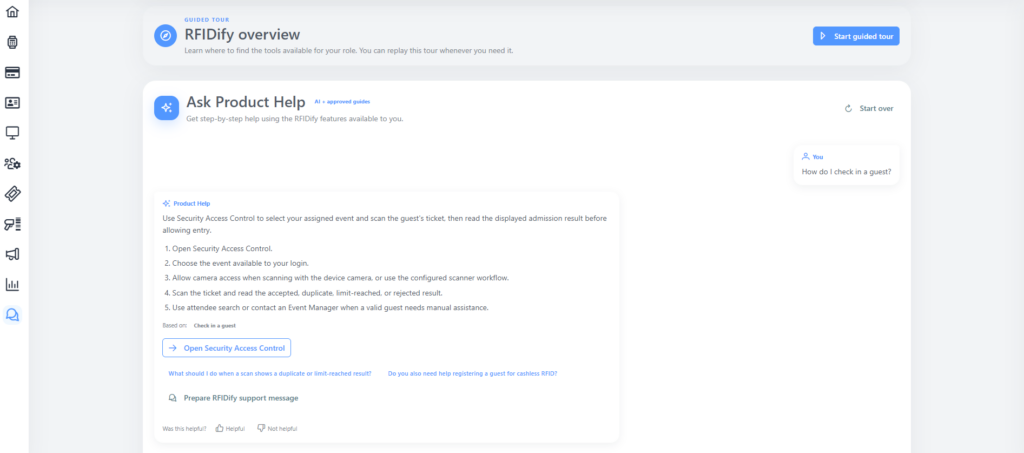This screenshot has width=1024, height=453.
Task: Open the megaphone icon in sidebar
Action: pos(12,254)
